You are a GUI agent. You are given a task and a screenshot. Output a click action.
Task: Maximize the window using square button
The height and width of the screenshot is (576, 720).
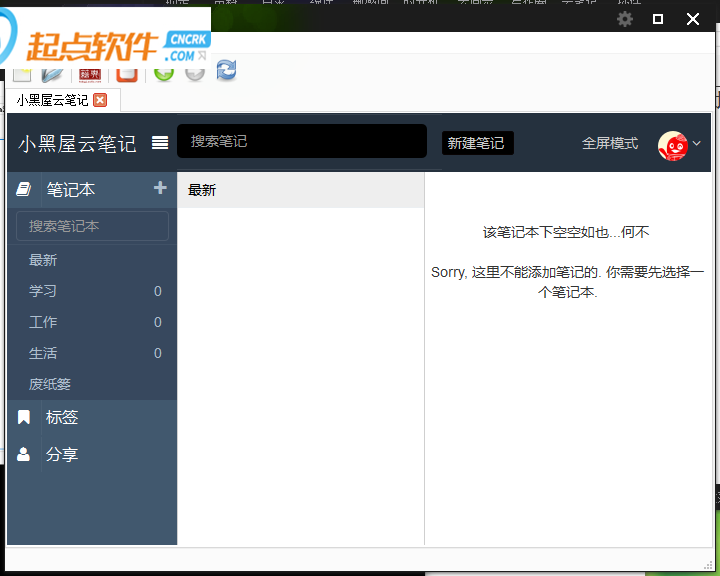(658, 19)
